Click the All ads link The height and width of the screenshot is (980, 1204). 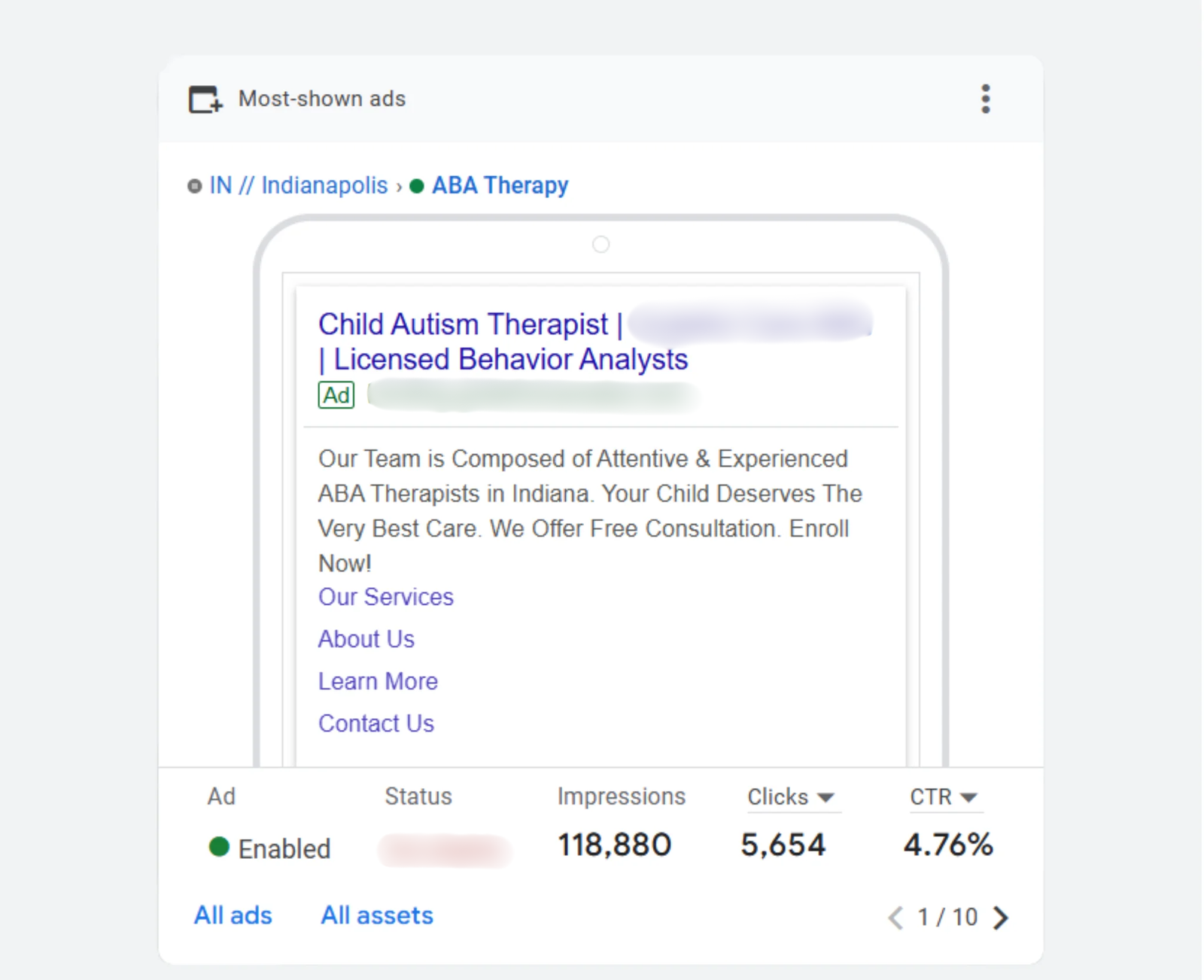click(x=233, y=915)
